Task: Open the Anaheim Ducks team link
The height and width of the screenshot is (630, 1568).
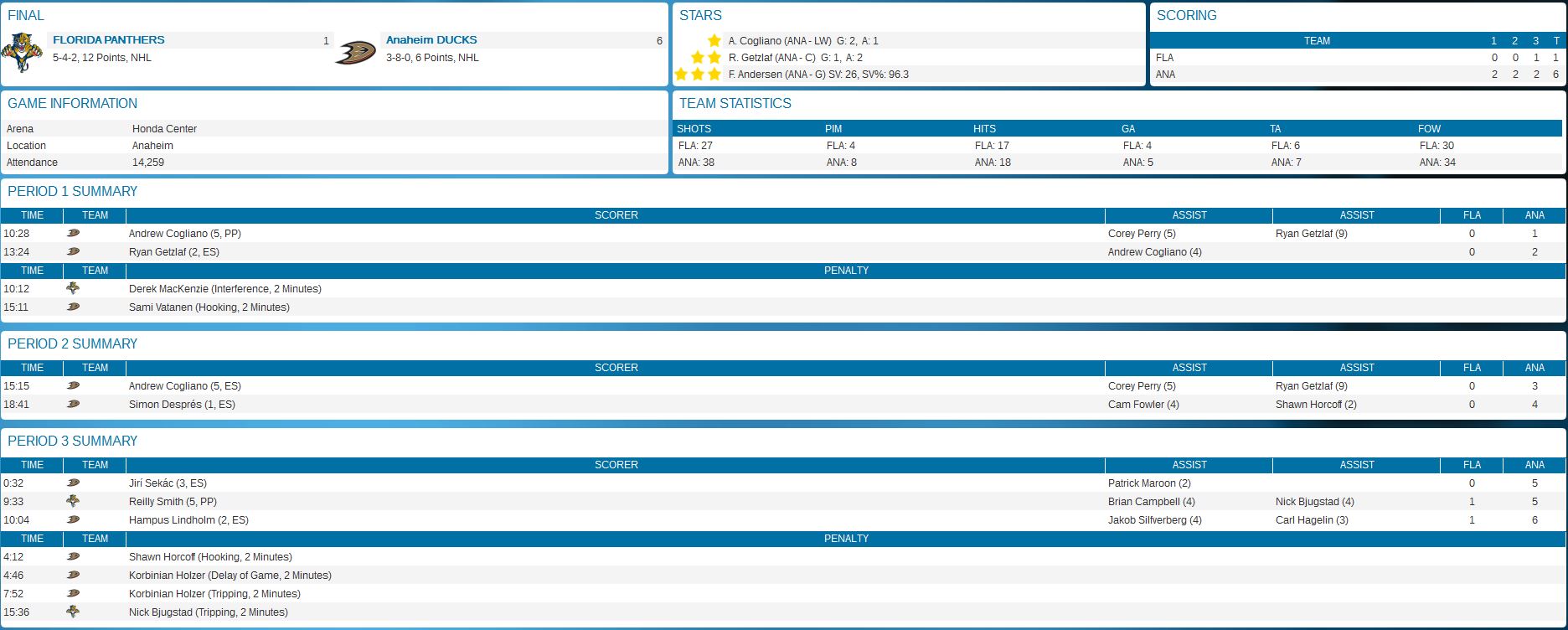Action: pos(431,40)
